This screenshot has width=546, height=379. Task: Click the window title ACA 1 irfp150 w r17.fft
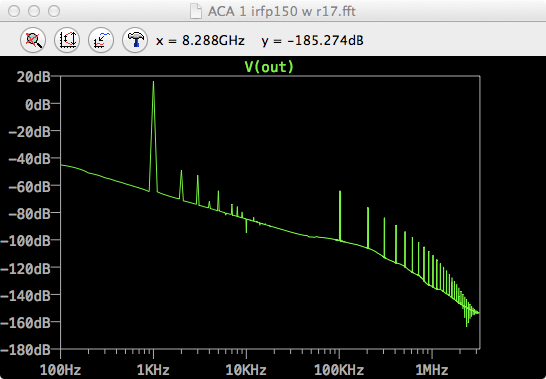[x=282, y=11]
